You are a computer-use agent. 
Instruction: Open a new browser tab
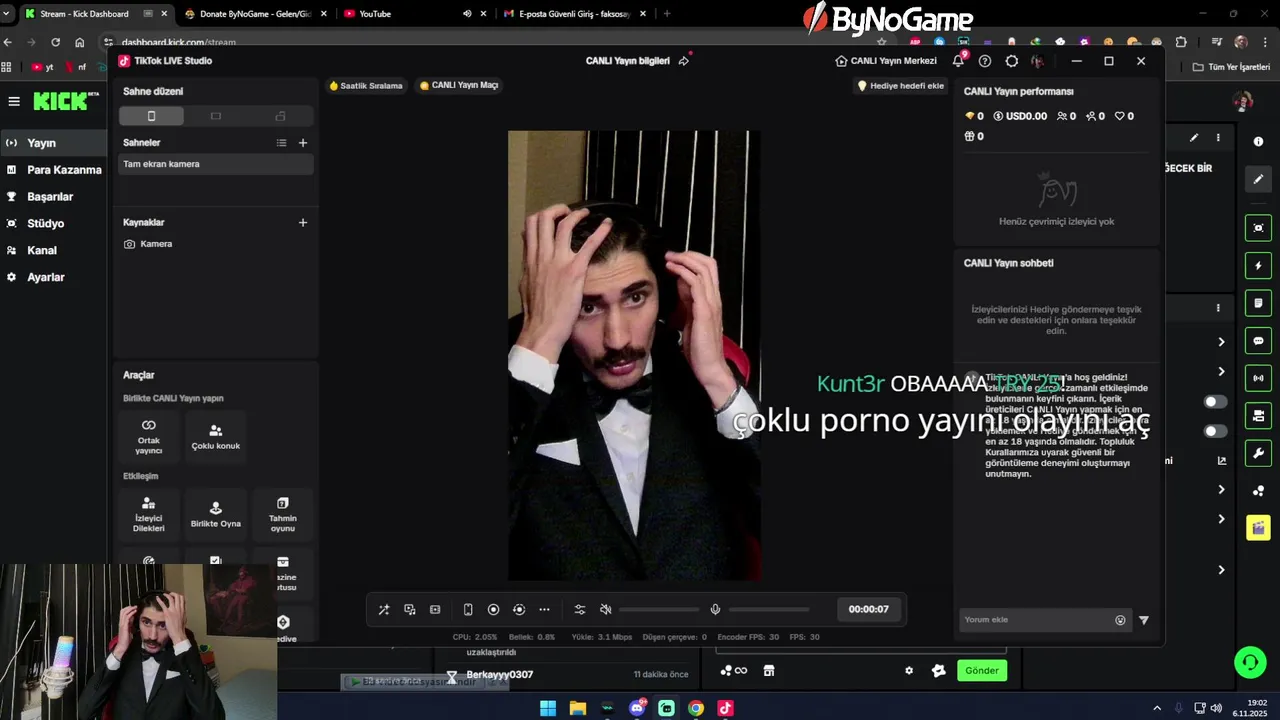[x=667, y=14]
